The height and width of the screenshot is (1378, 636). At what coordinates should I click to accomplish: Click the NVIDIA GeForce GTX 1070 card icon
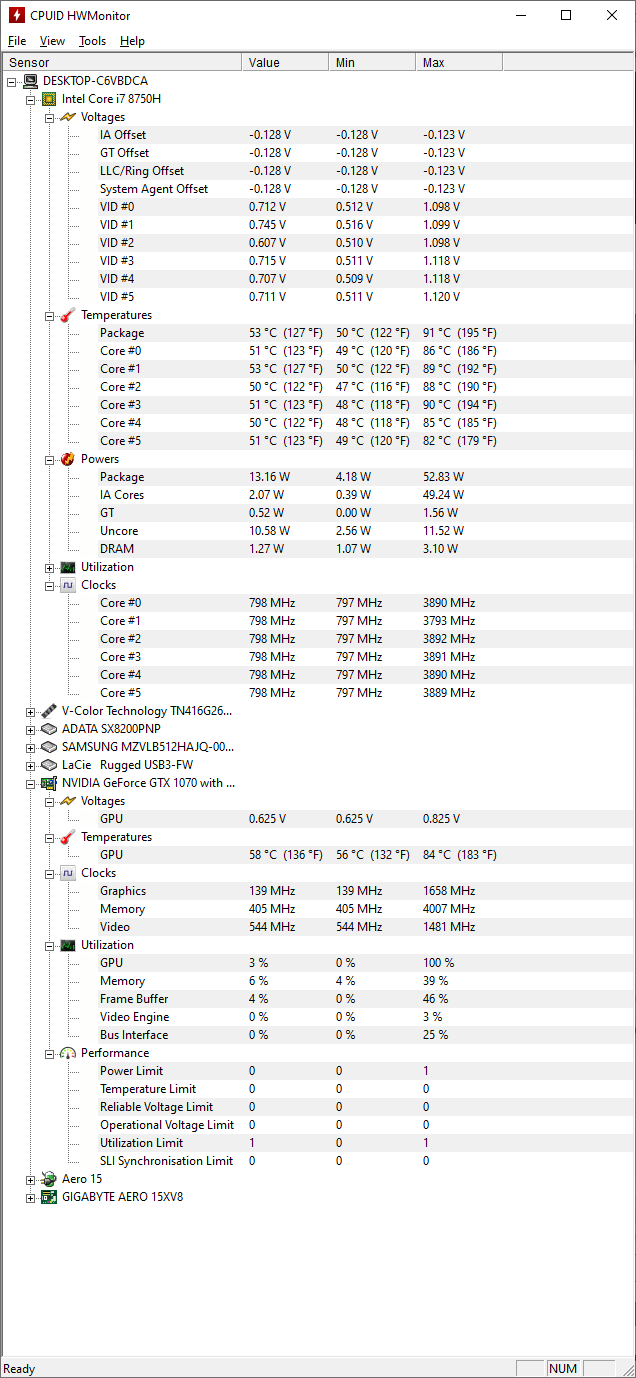[49, 783]
